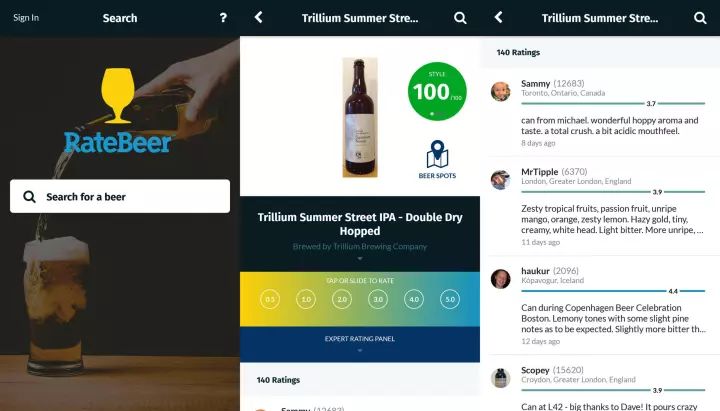Open the Beer Spots map icon
The image size is (720, 411).
[x=437, y=159]
